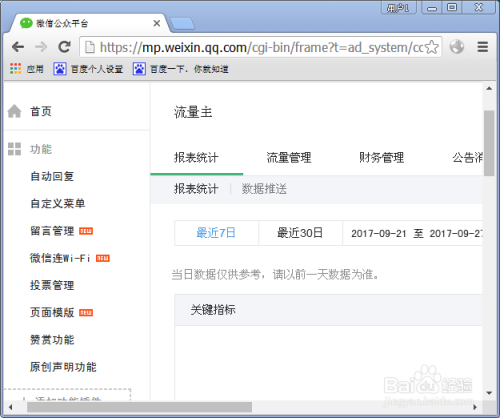
Task: Click the WeChat favicon on the tab
Action: click(26, 23)
